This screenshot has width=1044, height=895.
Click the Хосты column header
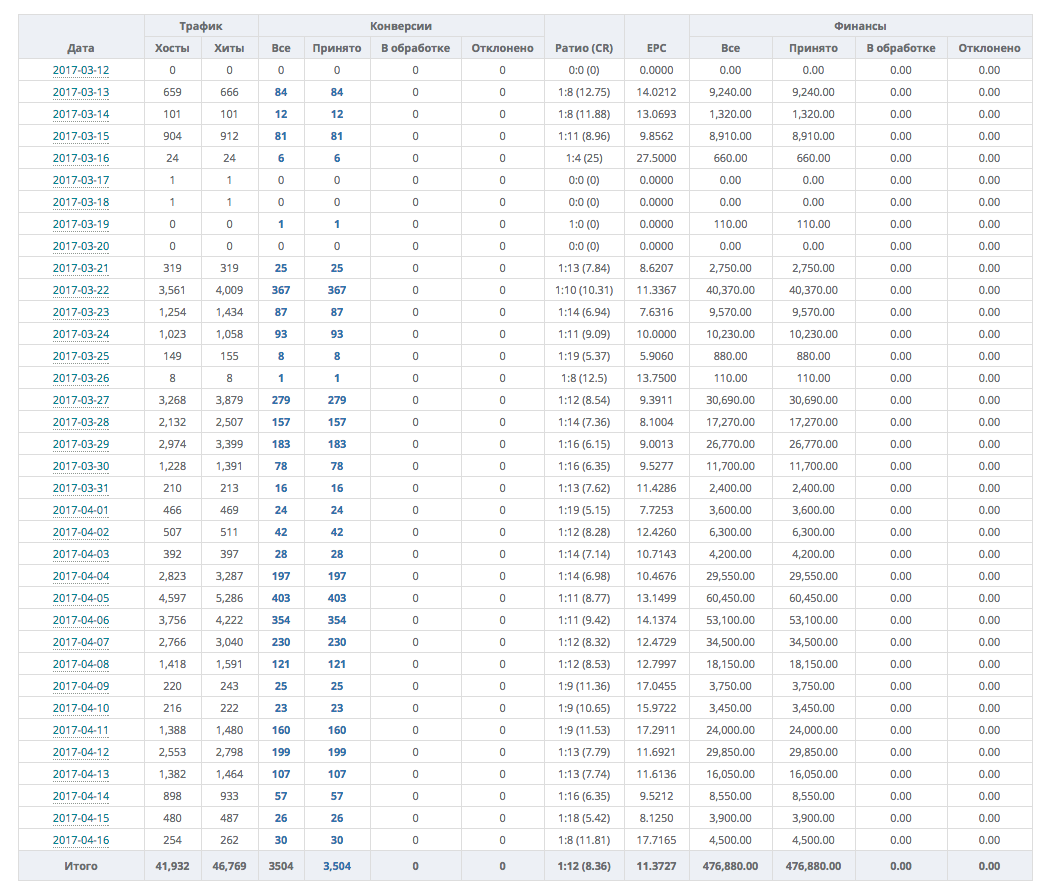[x=172, y=48]
